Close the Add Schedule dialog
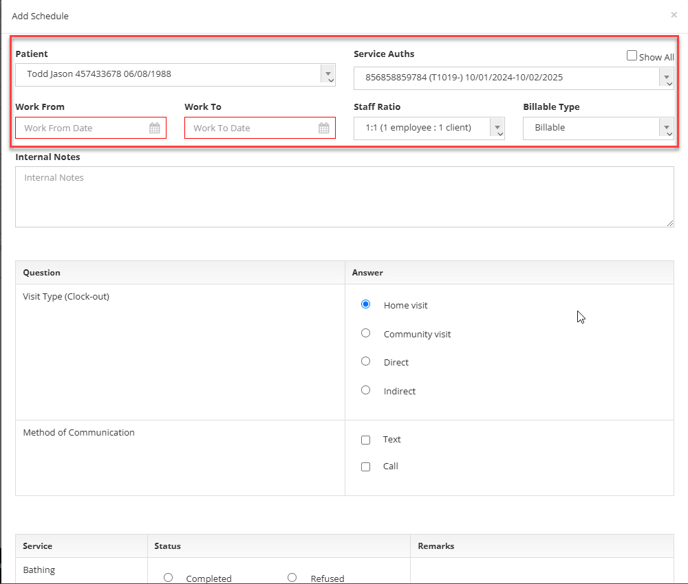 (674, 15)
